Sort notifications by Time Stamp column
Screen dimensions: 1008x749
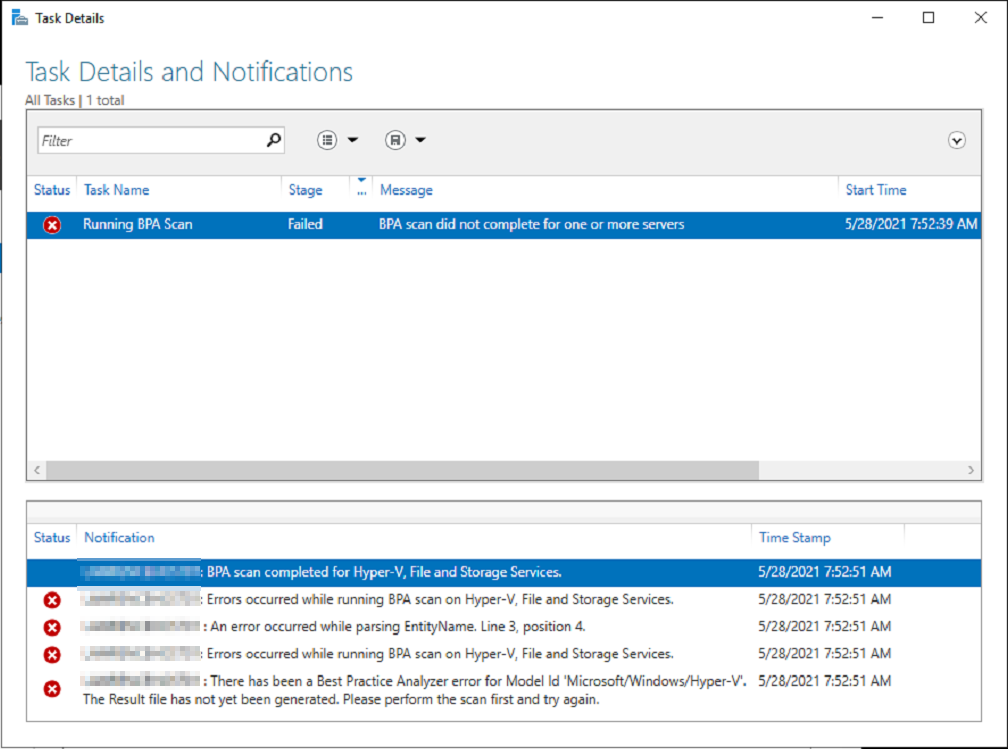pyautogui.click(x=794, y=537)
